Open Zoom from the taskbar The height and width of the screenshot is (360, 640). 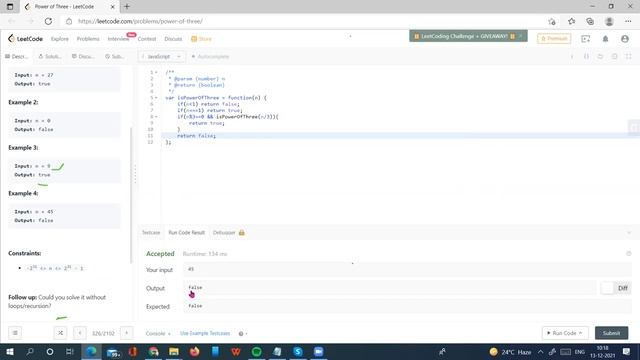tap(318, 351)
